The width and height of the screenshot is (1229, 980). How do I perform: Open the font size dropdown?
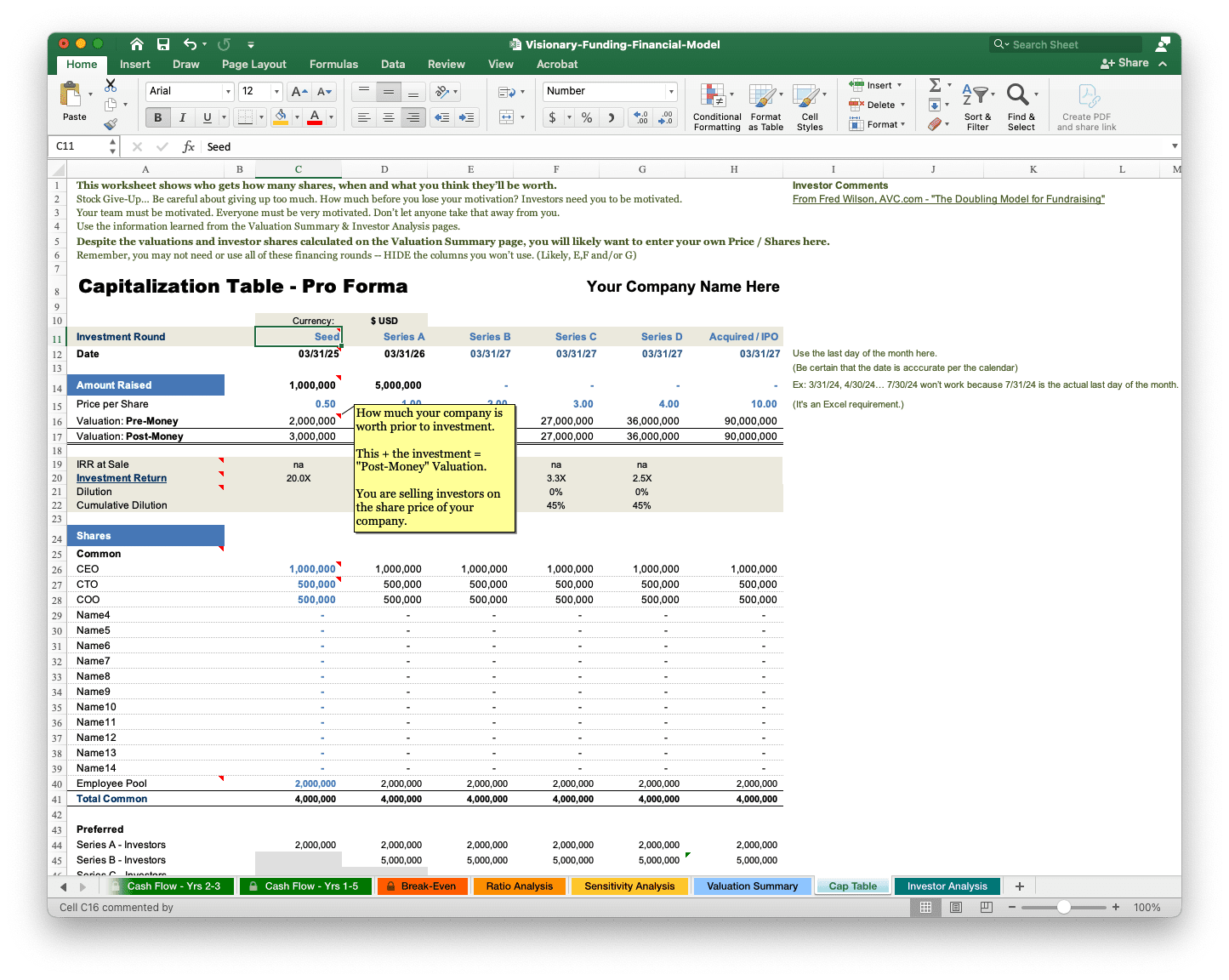[276, 91]
